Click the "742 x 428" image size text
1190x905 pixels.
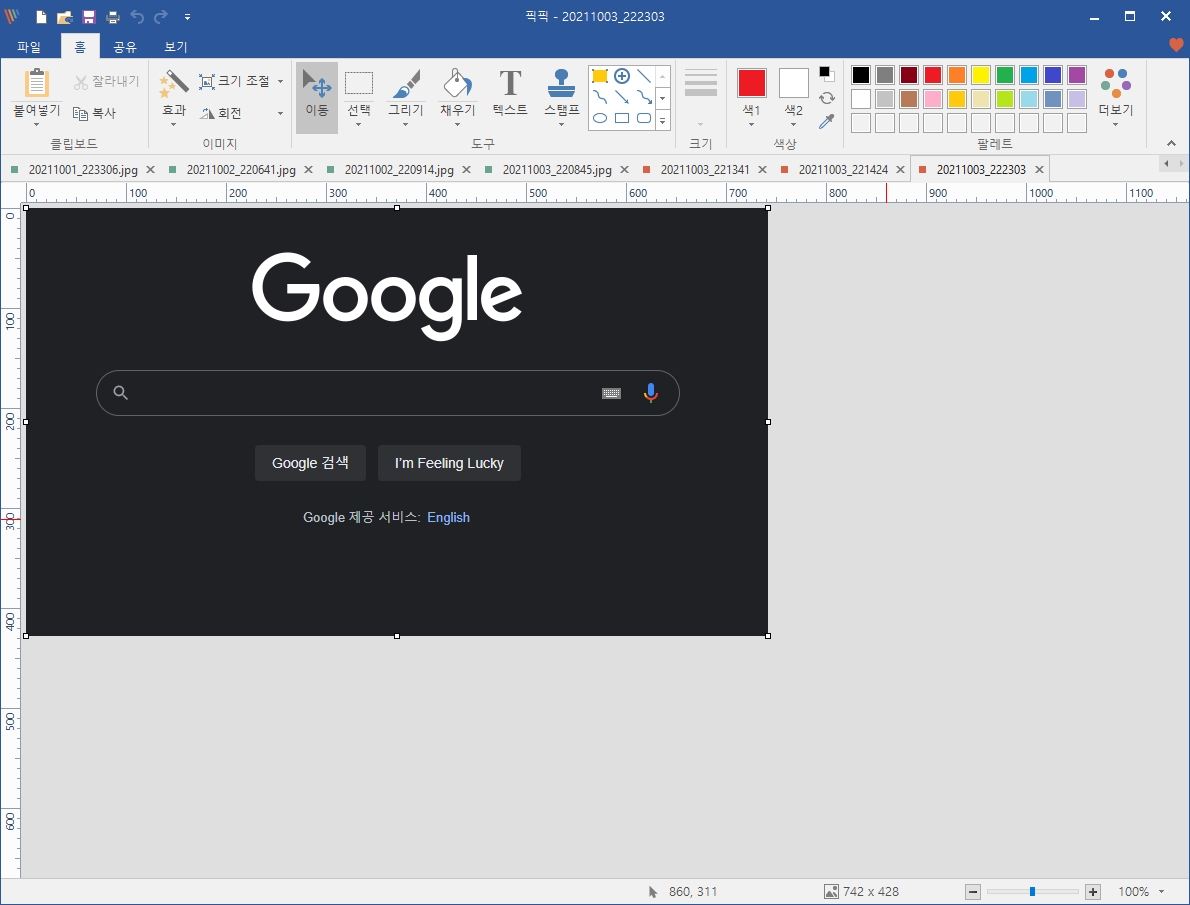(870, 892)
